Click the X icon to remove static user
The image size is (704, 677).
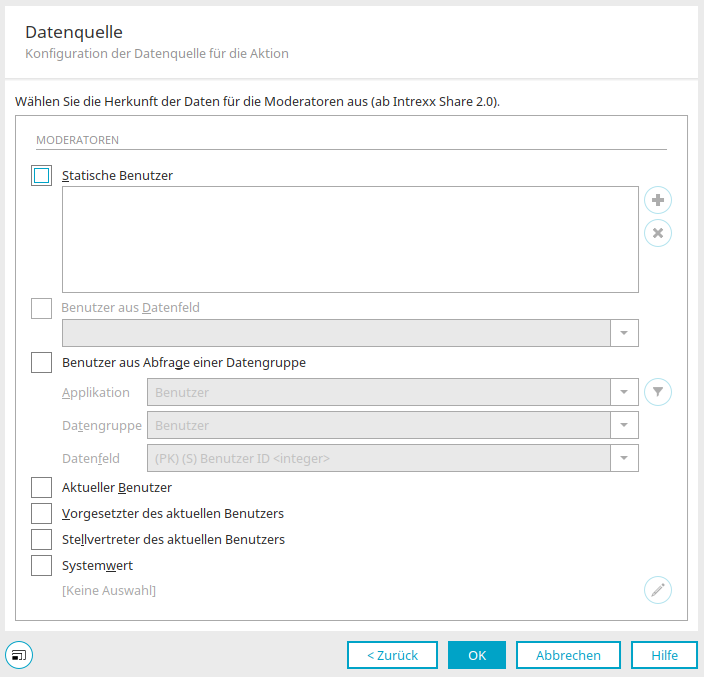[658, 233]
